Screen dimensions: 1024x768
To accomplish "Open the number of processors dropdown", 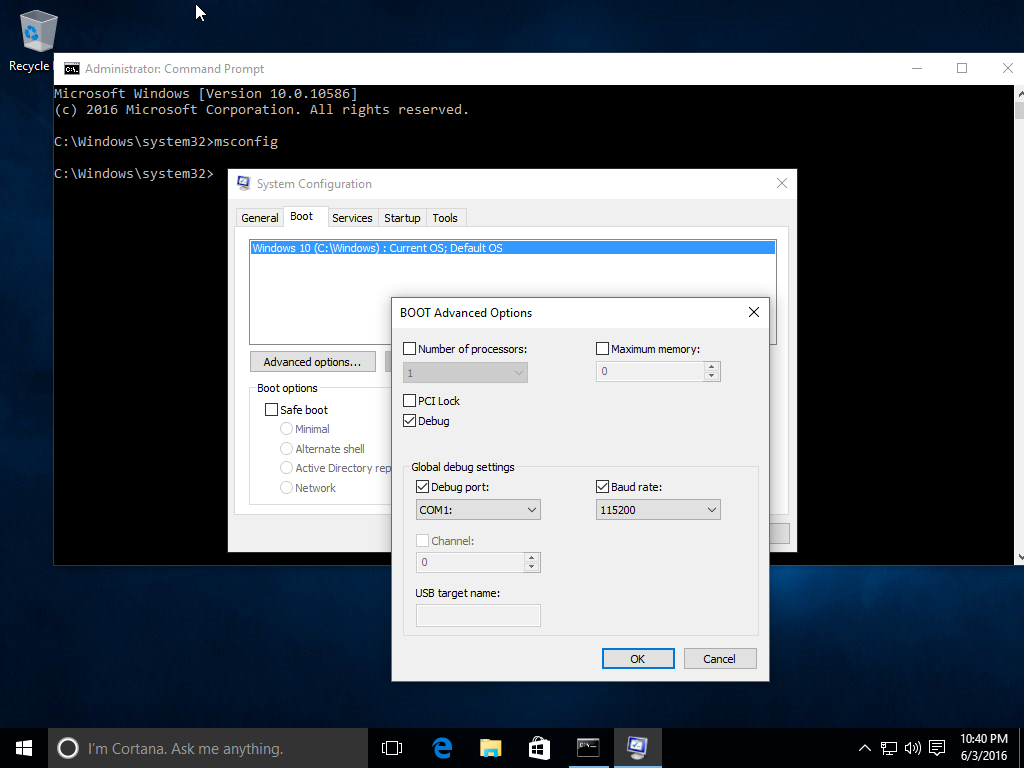I will [465, 373].
